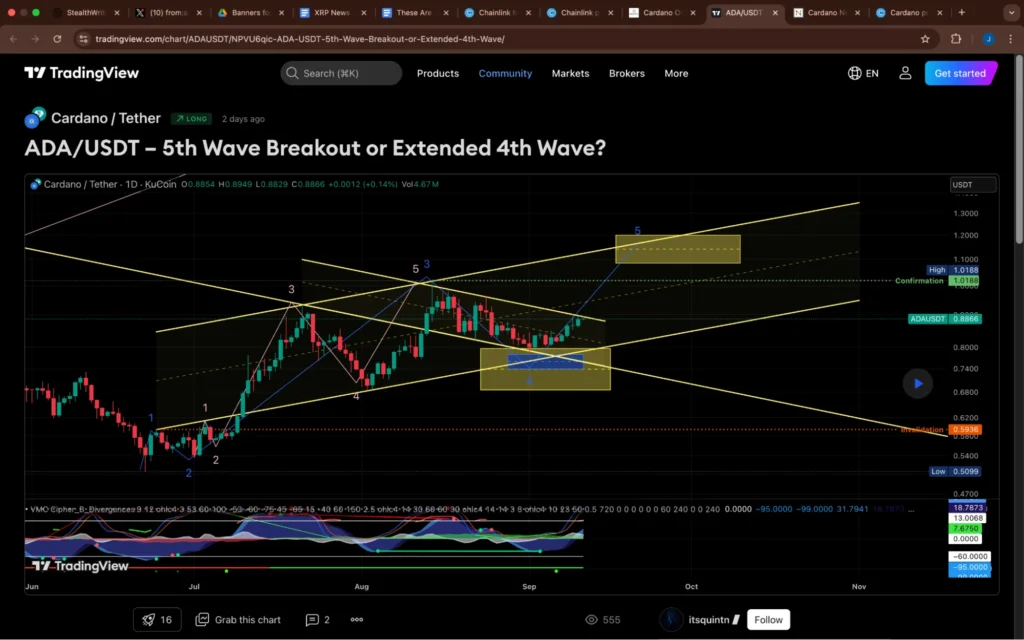The image size is (1024, 640).
Task: Bookmark this page with star icon
Action: (925, 39)
